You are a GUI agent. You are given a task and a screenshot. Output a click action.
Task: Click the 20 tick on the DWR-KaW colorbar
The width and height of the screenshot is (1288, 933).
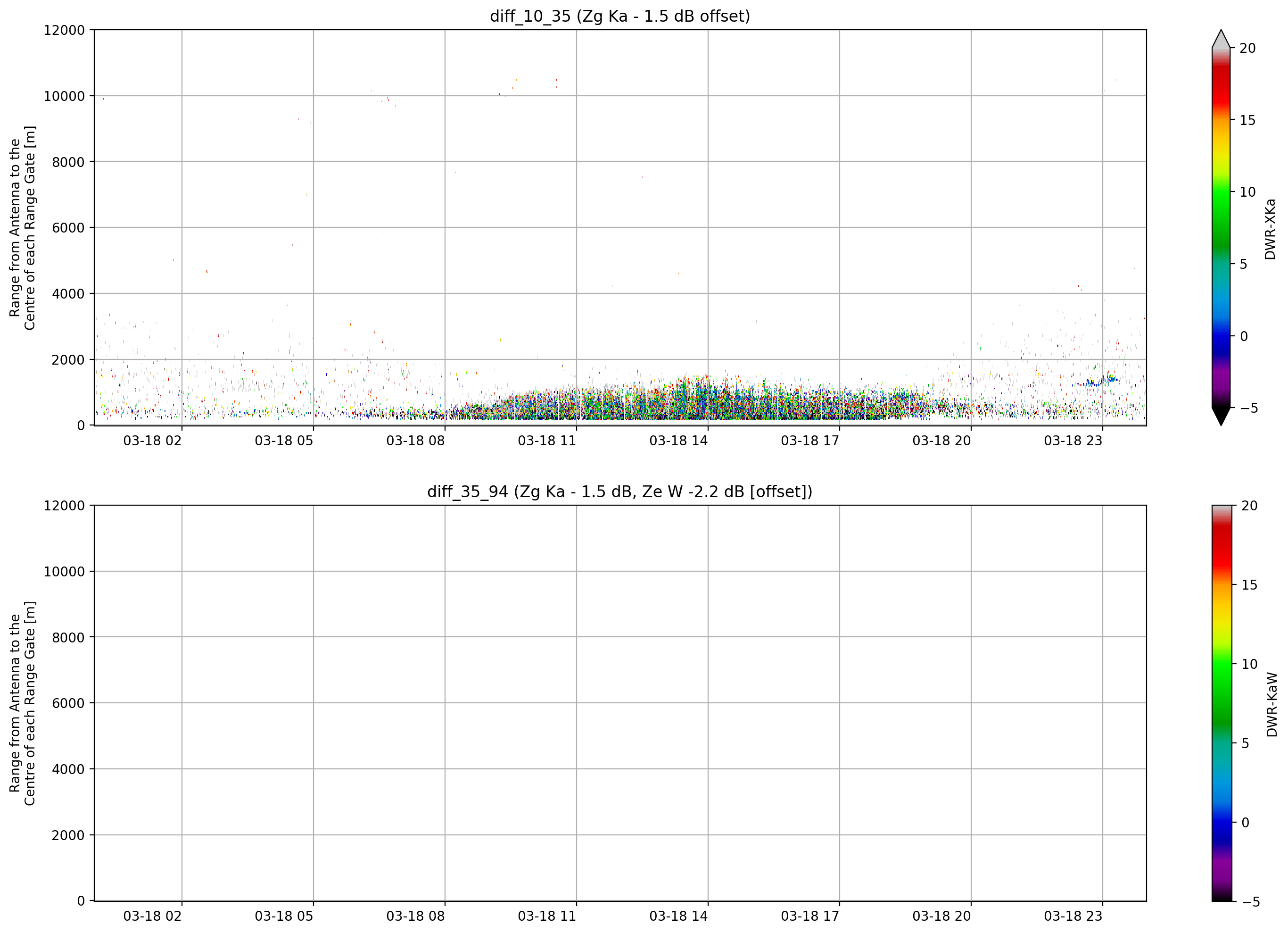coord(1249,506)
